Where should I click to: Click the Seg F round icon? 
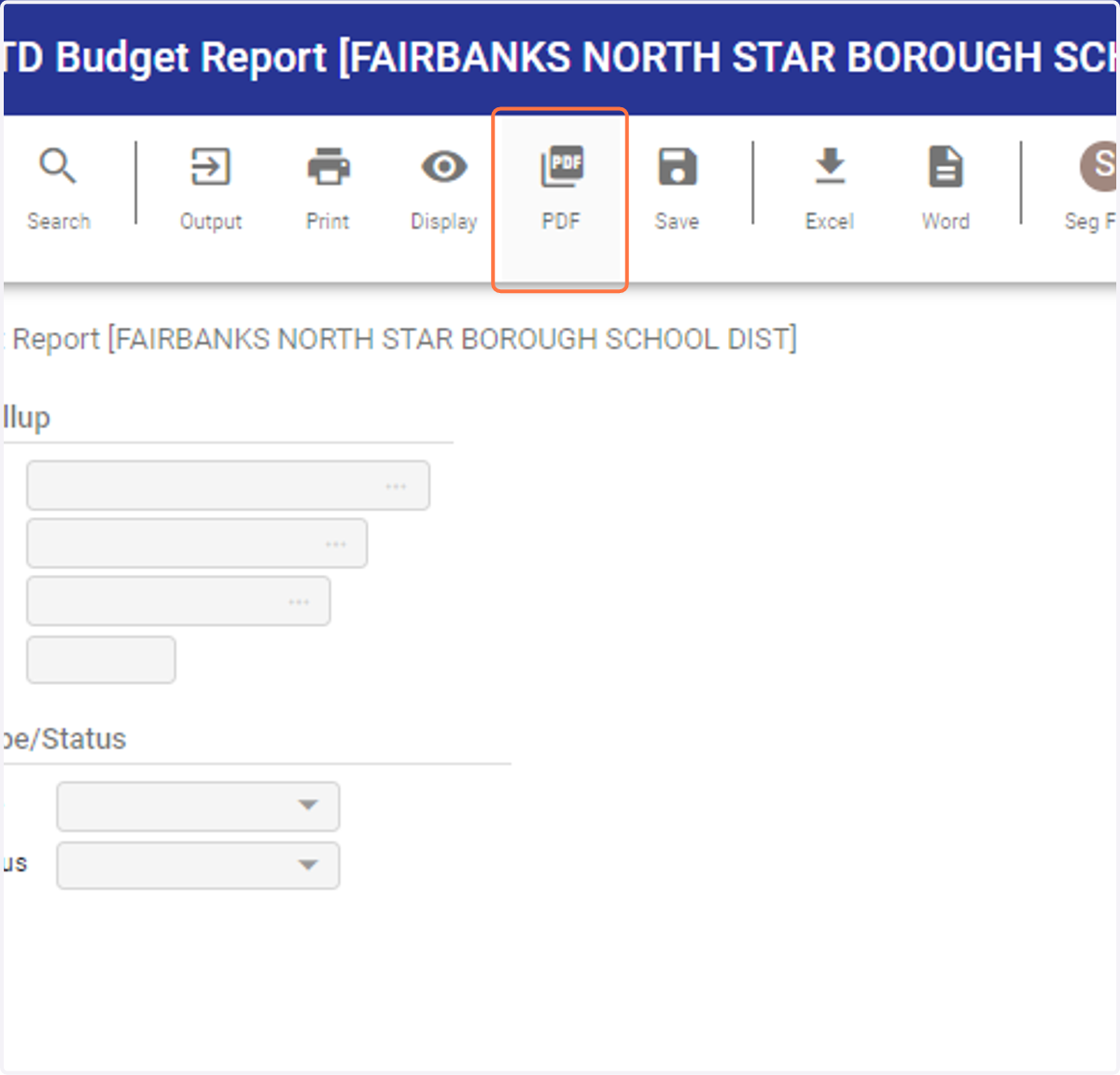coord(1098,166)
